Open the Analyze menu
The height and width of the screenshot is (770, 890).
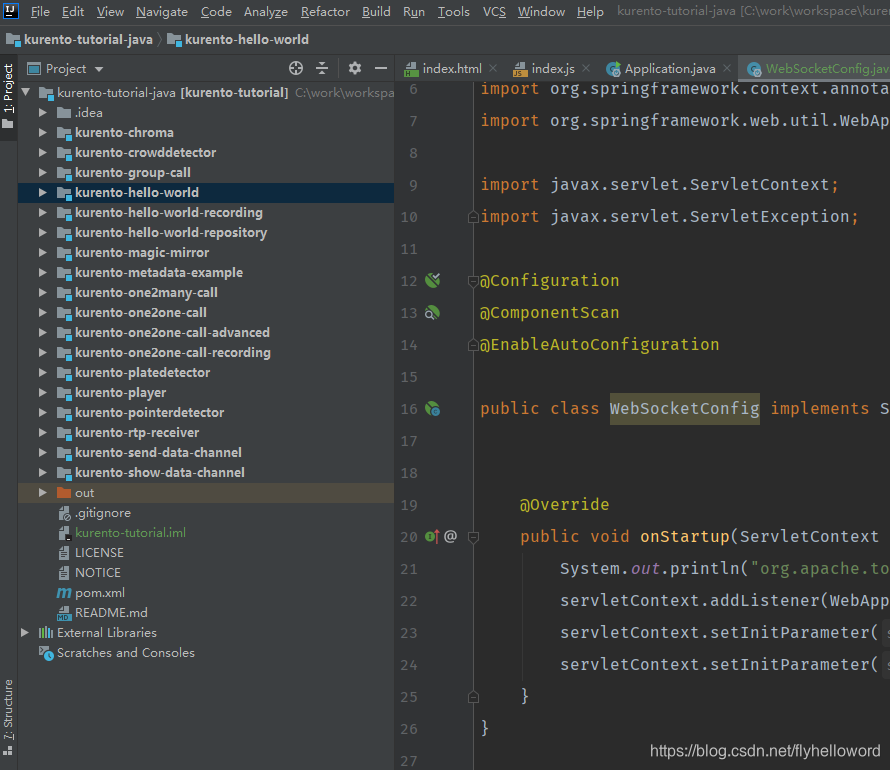(266, 11)
